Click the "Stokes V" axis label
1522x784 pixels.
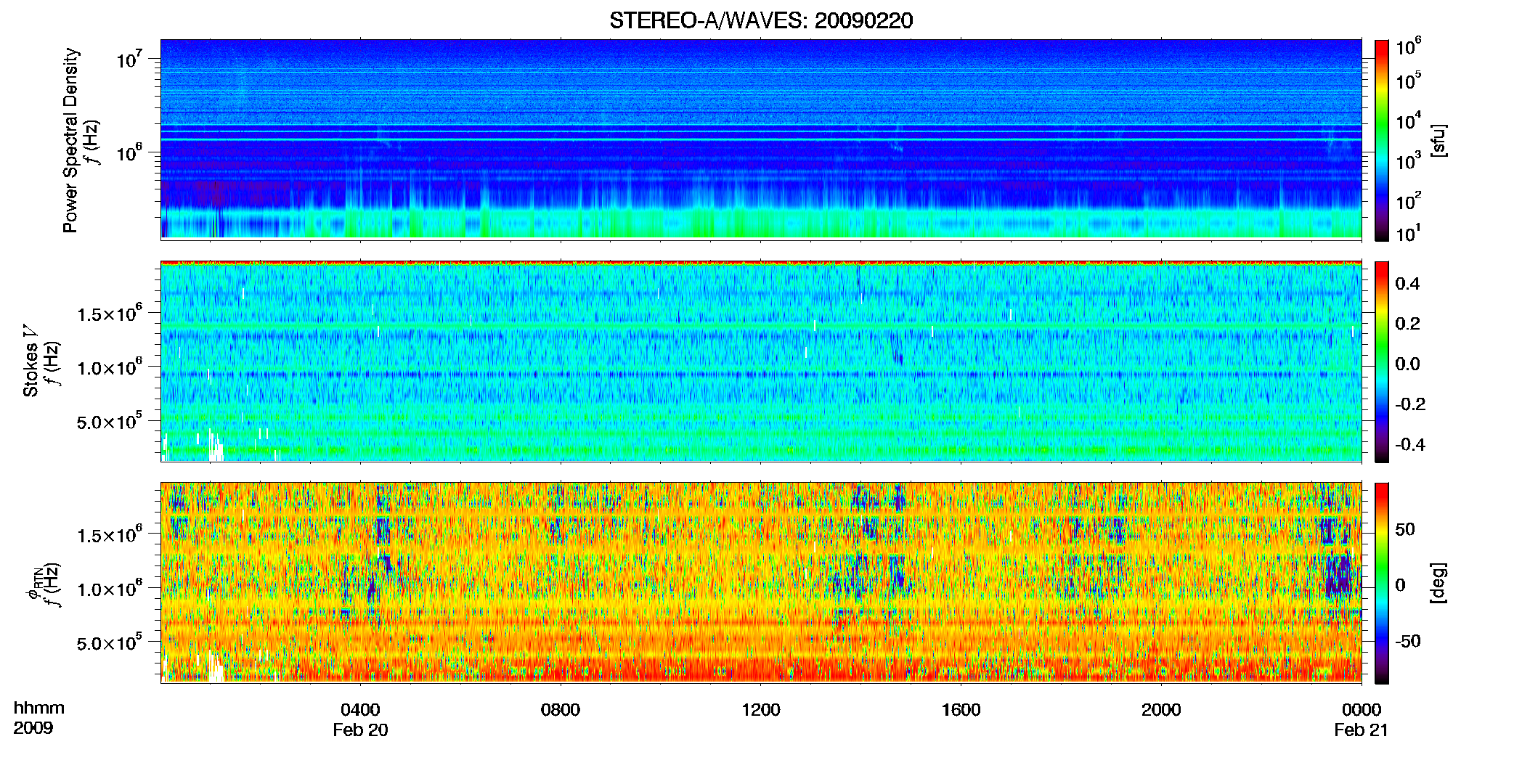coord(30,361)
